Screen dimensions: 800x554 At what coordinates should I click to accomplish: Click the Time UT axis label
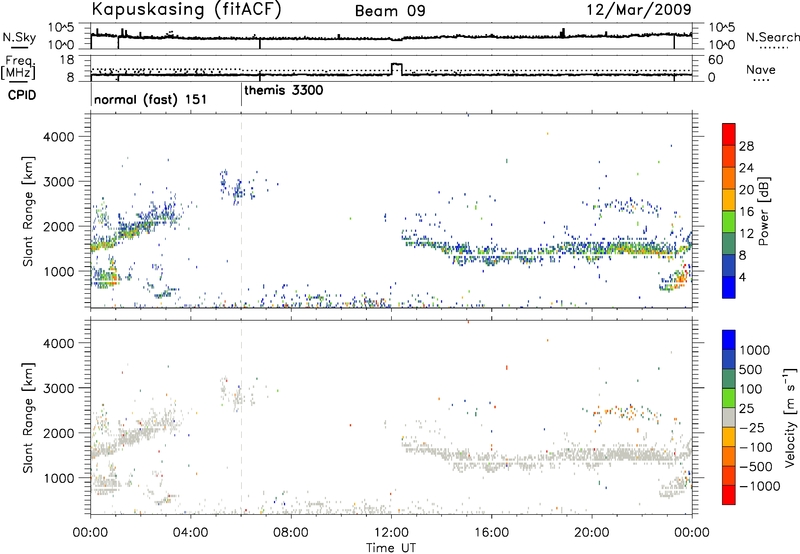point(391,548)
